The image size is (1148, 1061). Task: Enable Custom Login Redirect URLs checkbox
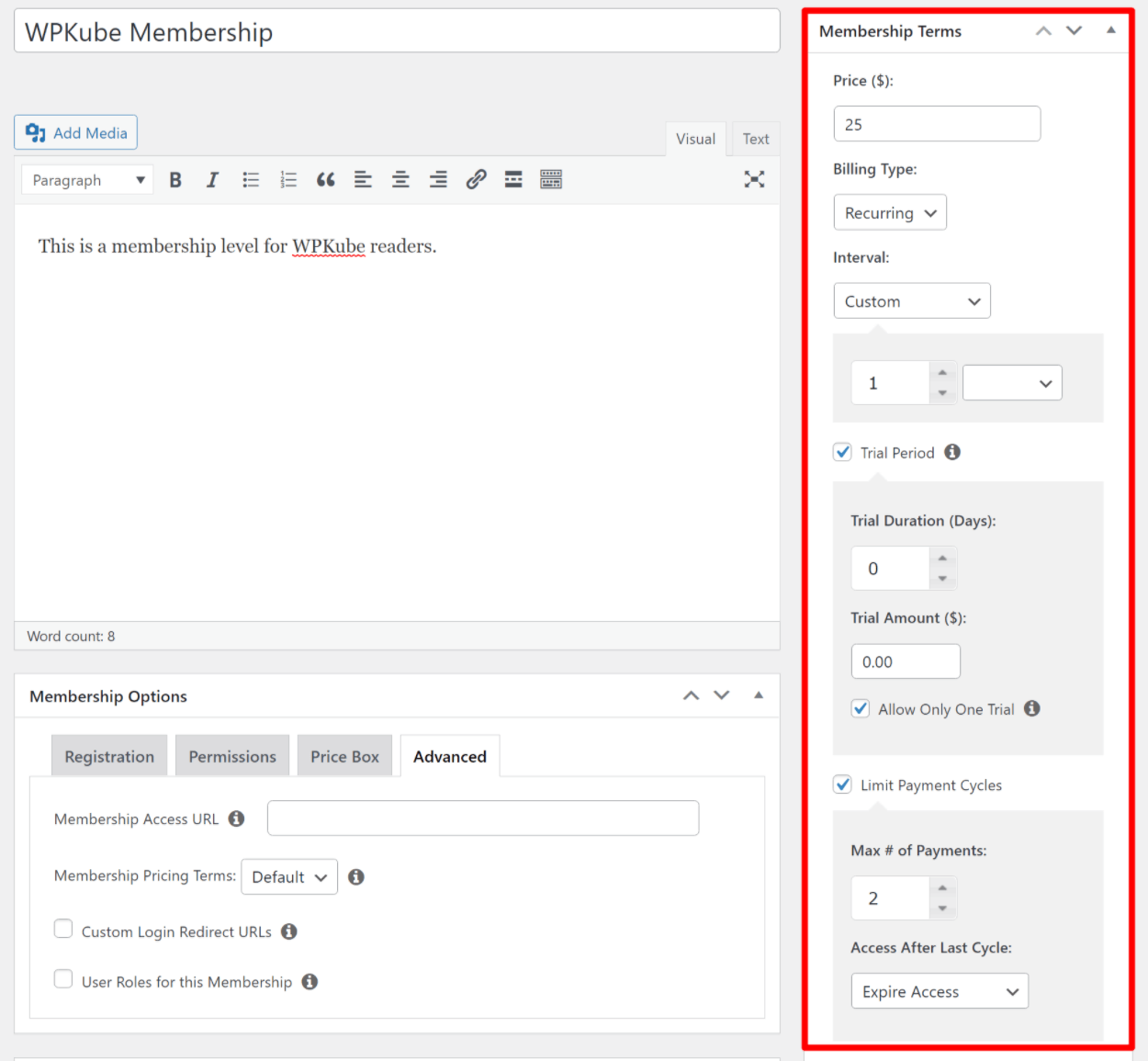pyautogui.click(x=63, y=929)
